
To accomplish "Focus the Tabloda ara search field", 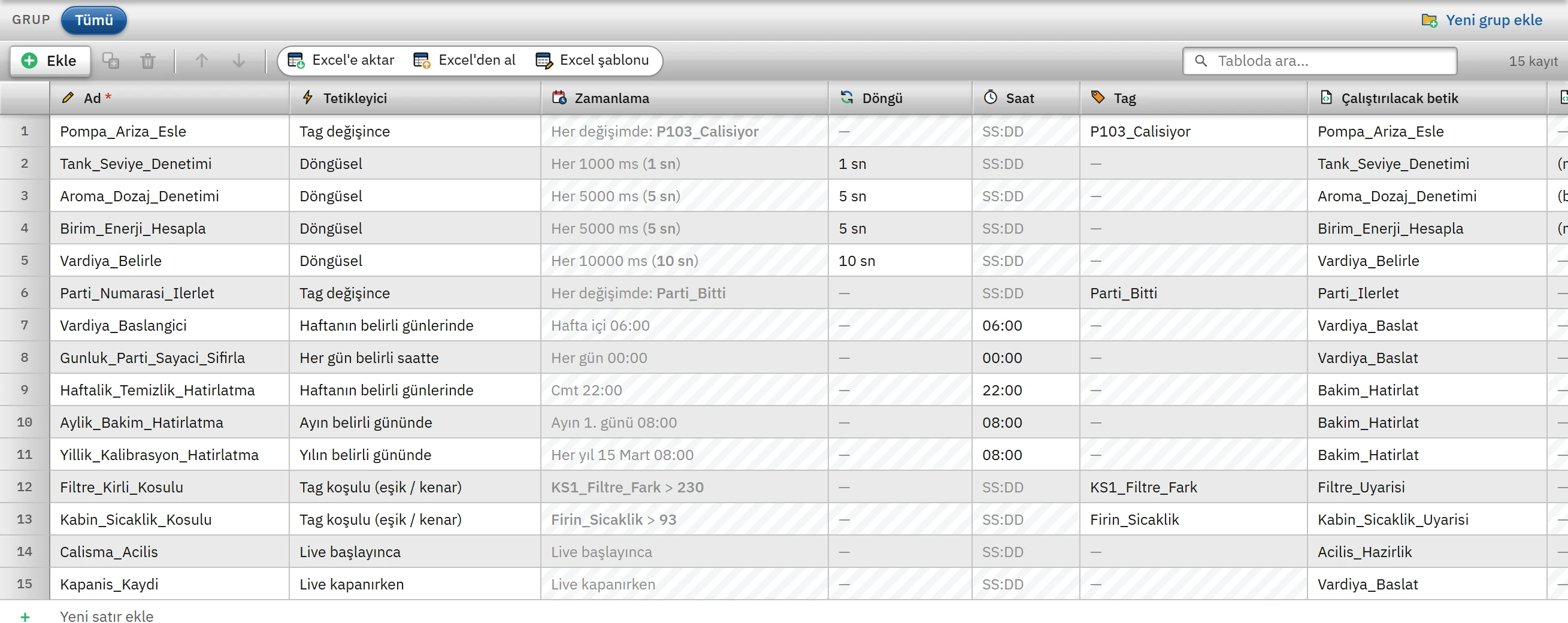I will point(1319,61).
